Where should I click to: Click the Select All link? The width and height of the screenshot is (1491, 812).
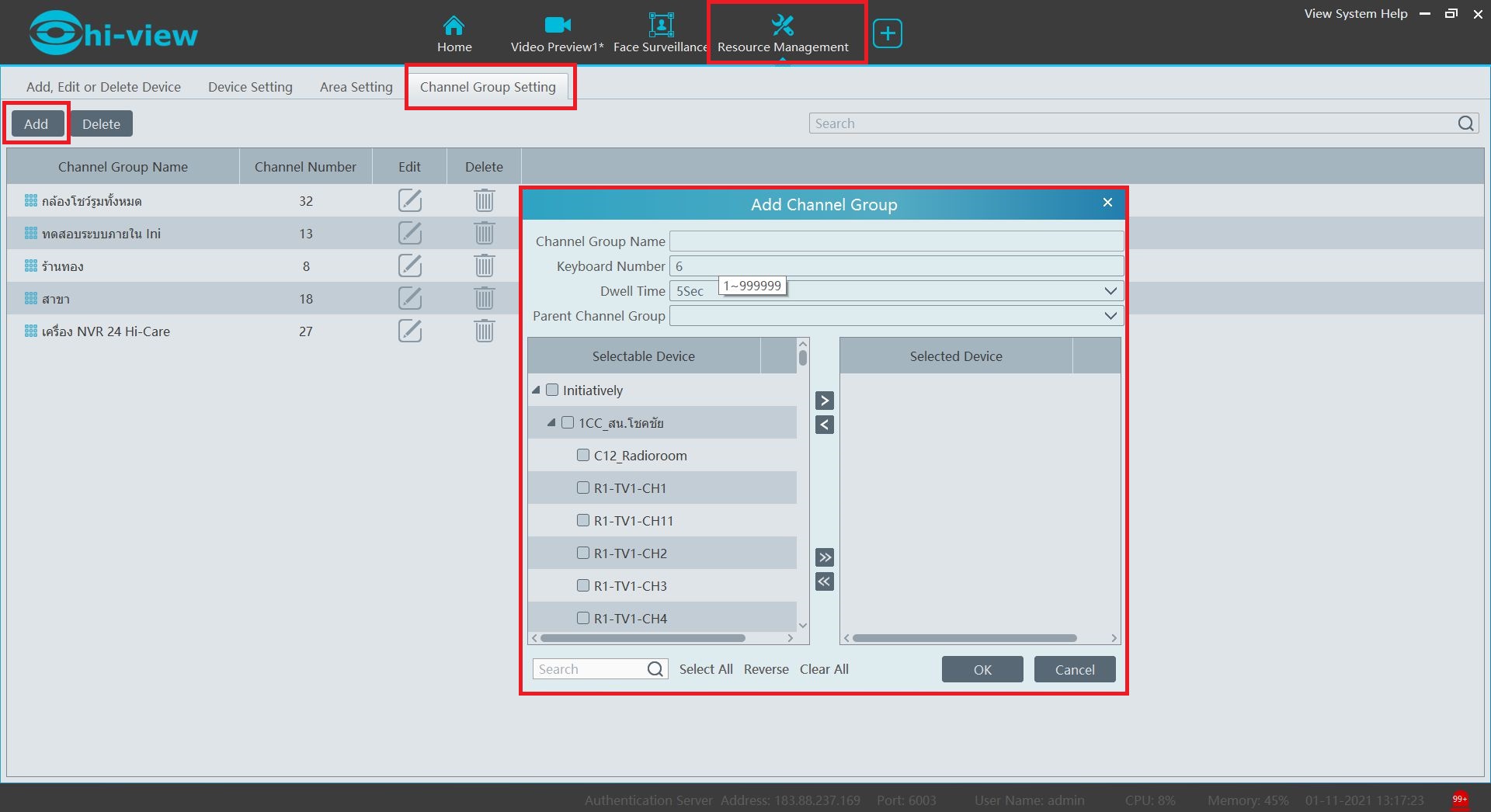tap(705, 669)
